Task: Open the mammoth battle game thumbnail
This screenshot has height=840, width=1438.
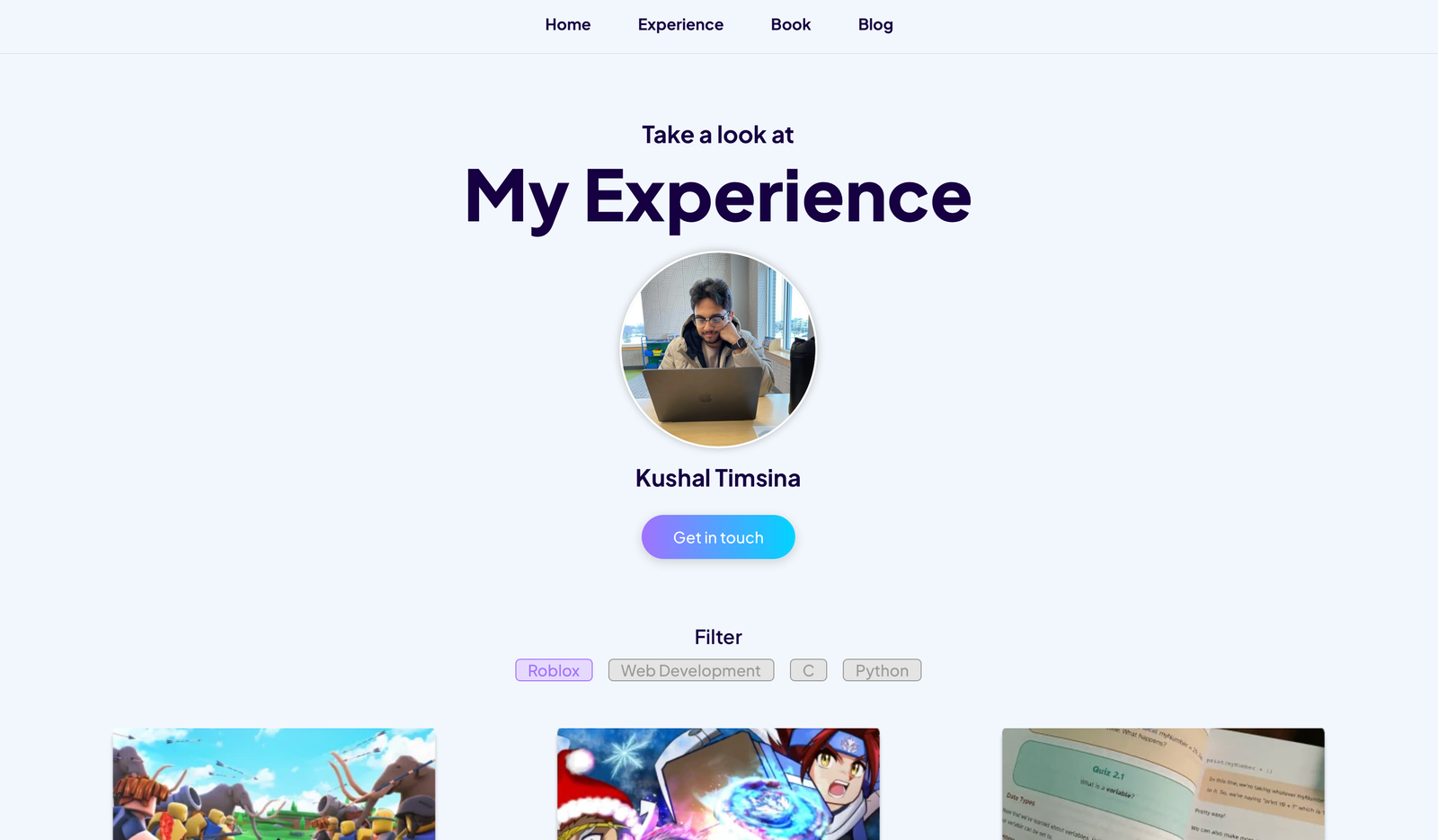Action: [274, 784]
